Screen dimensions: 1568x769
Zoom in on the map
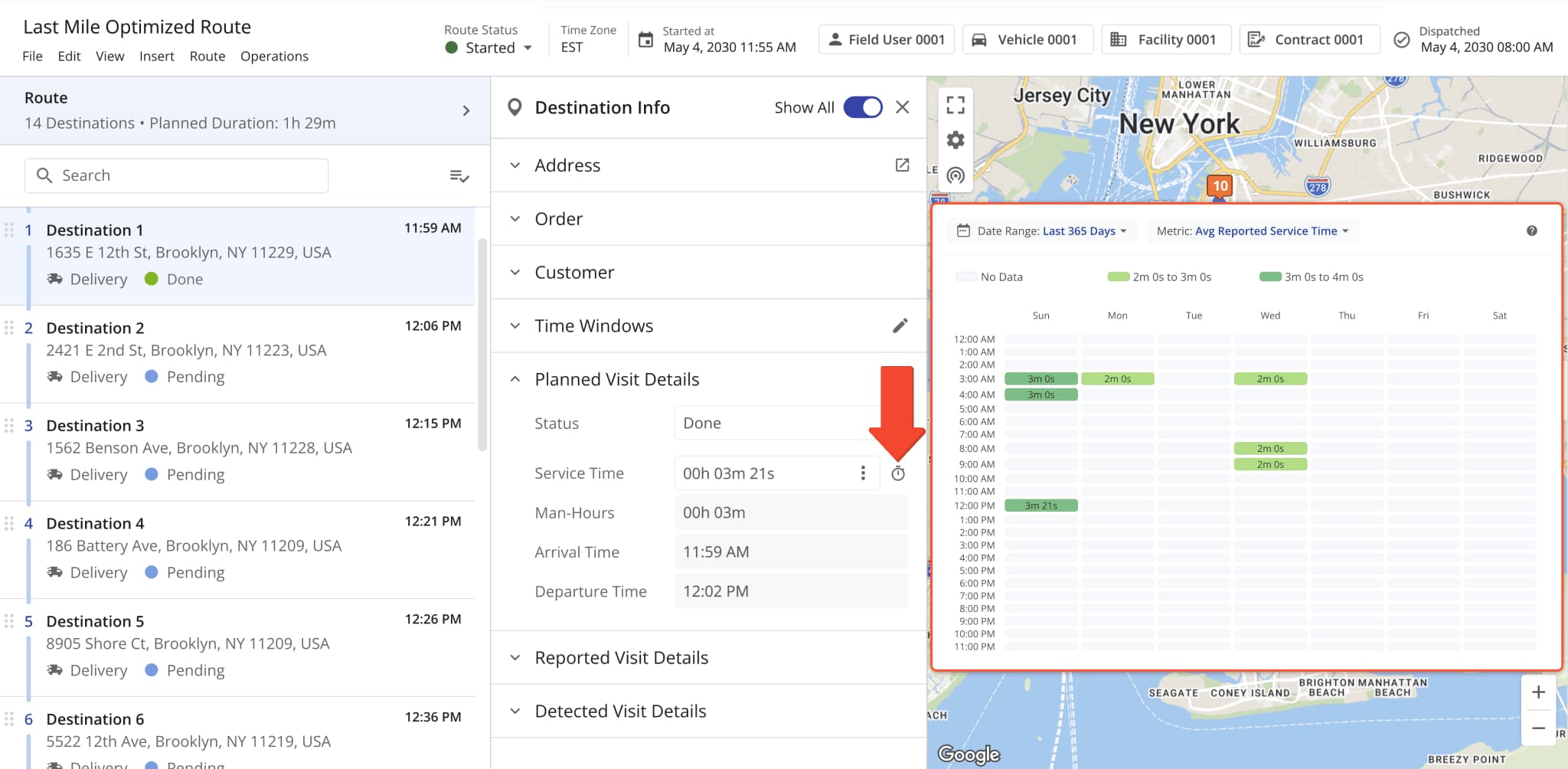coord(1537,692)
